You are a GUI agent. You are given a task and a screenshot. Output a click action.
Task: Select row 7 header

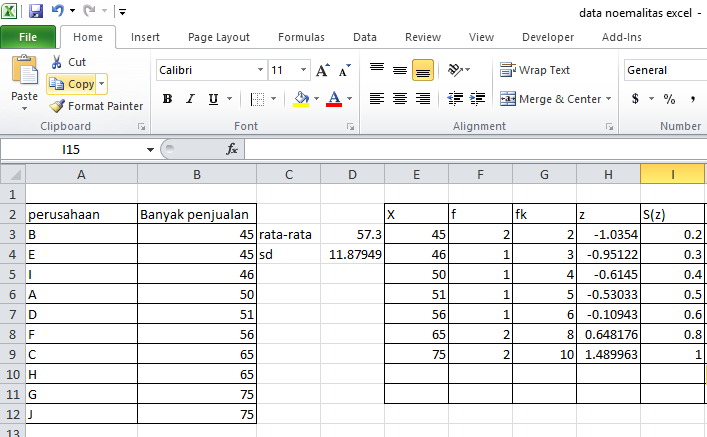coord(13,314)
